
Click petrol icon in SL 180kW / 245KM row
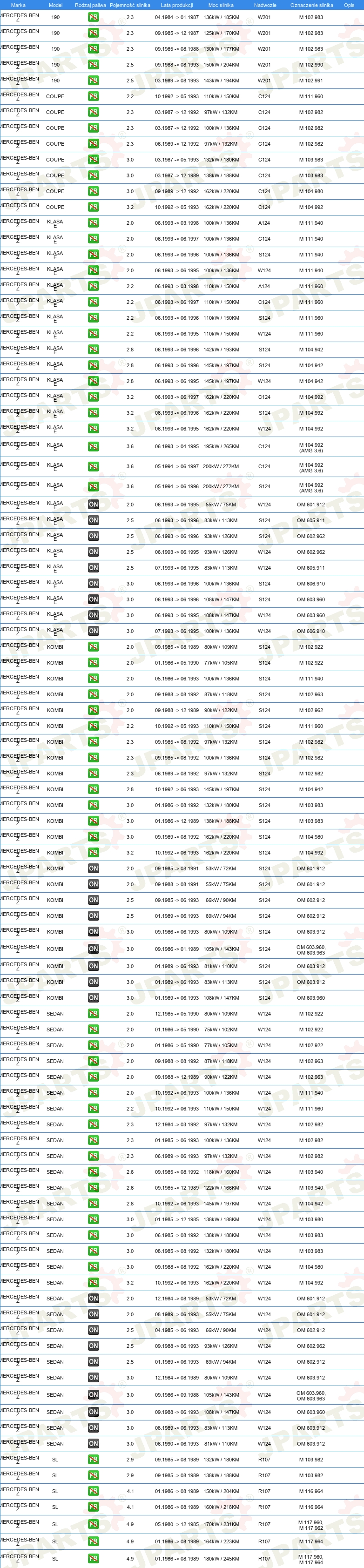point(93,1558)
